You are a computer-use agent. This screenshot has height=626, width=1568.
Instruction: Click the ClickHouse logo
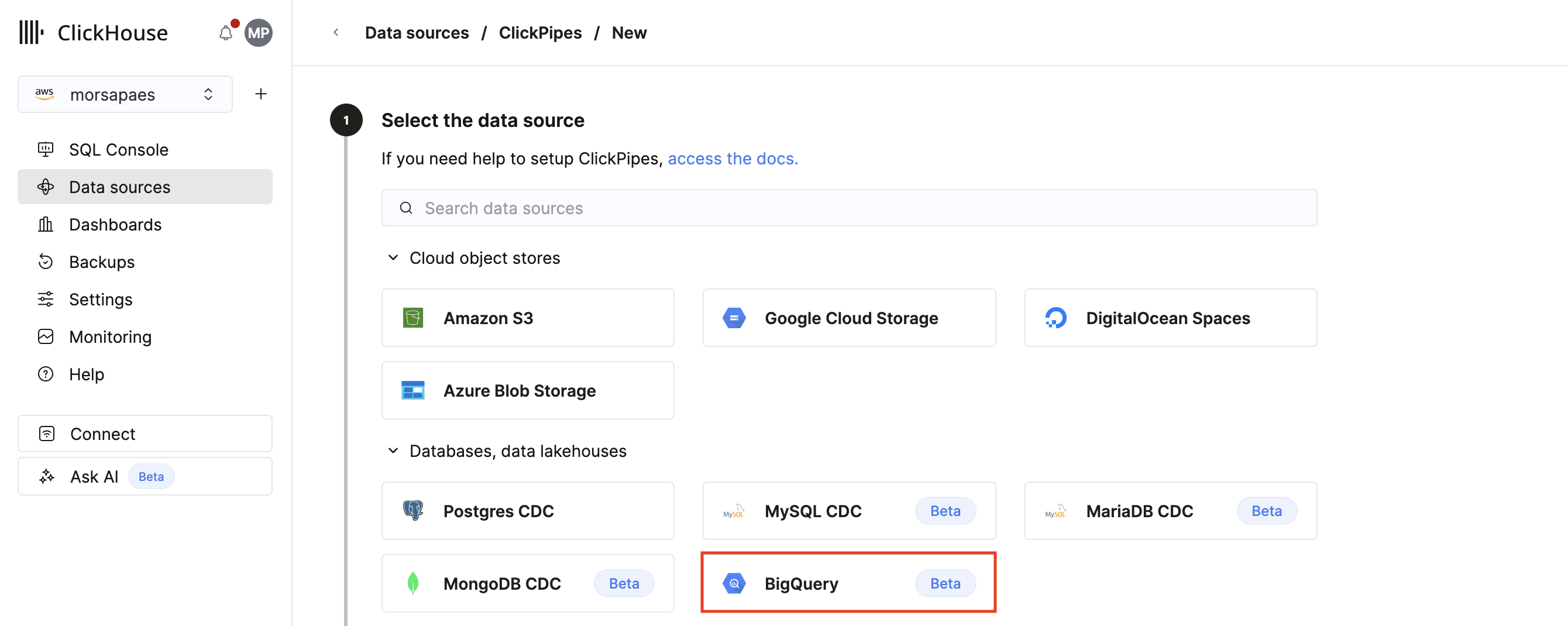click(92, 32)
